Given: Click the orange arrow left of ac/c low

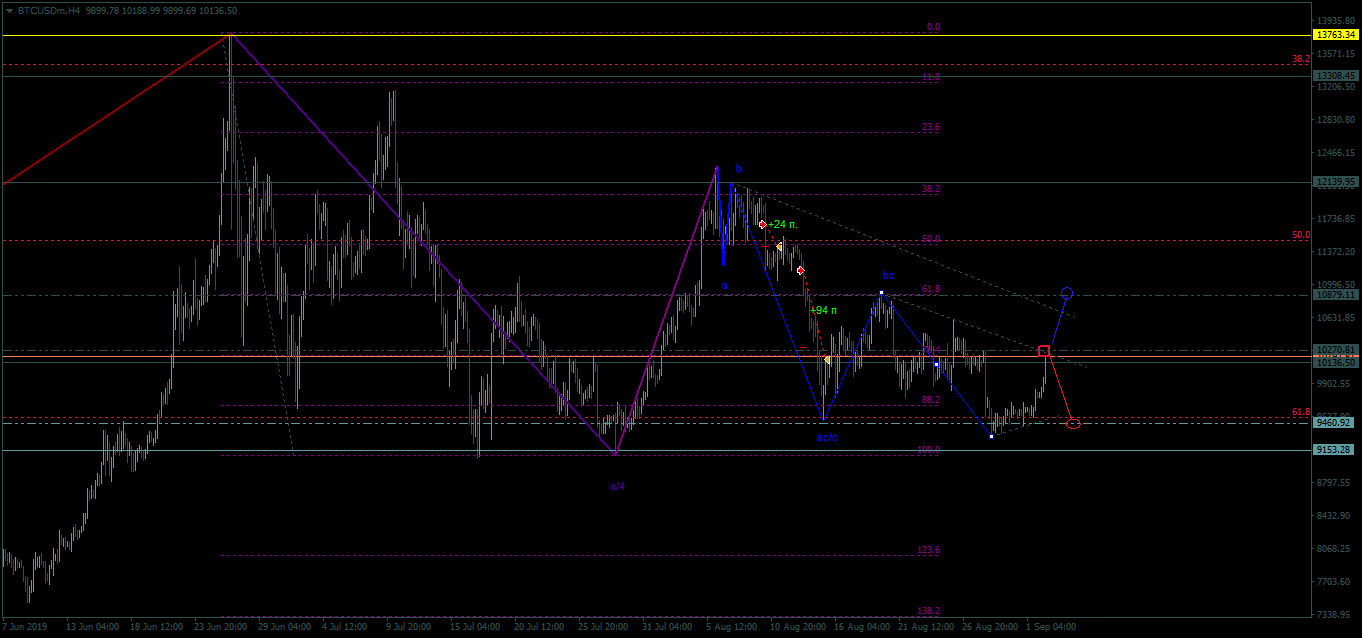Looking at the screenshot, I should pyautogui.click(x=827, y=359).
